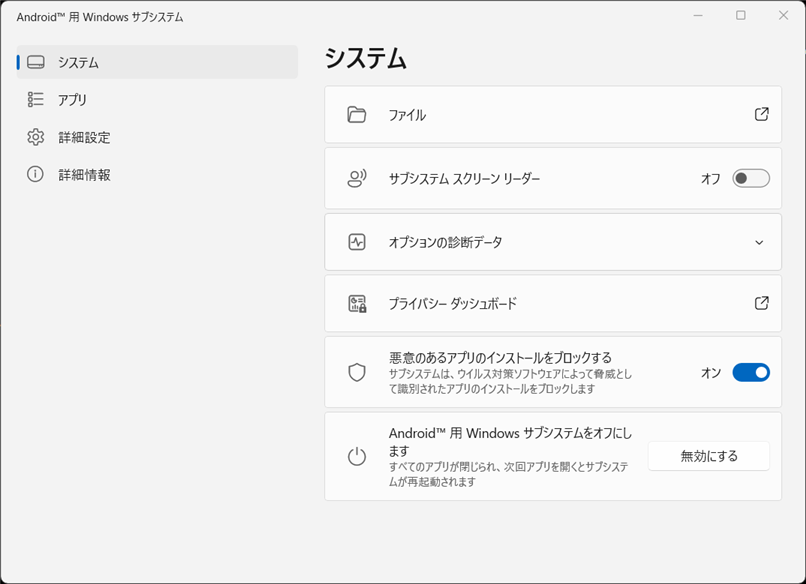Click the privacy dashboard lock icon
The width and height of the screenshot is (806, 584).
pyautogui.click(x=357, y=304)
